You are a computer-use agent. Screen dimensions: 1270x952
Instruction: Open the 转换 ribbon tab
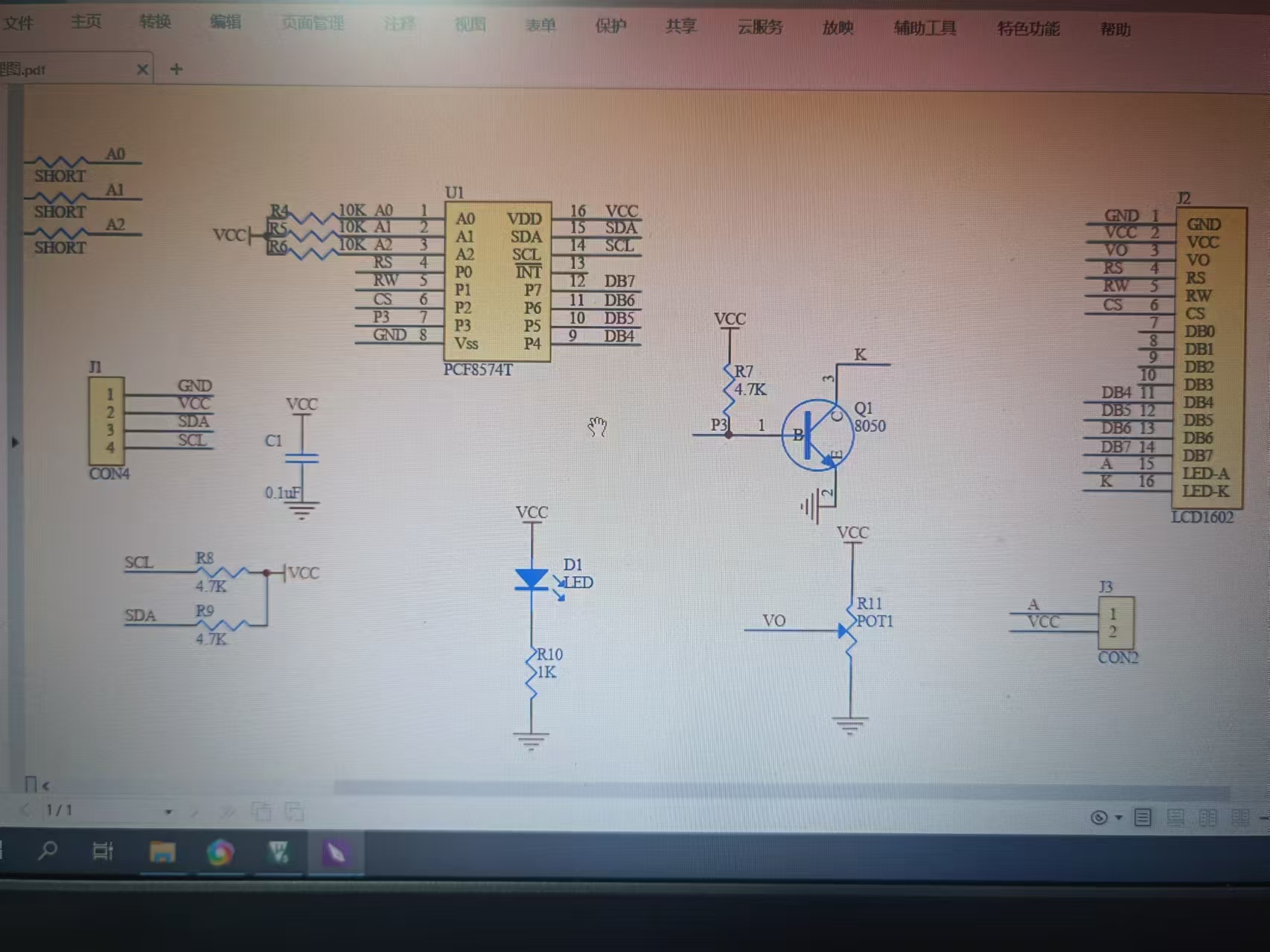[155, 22]
